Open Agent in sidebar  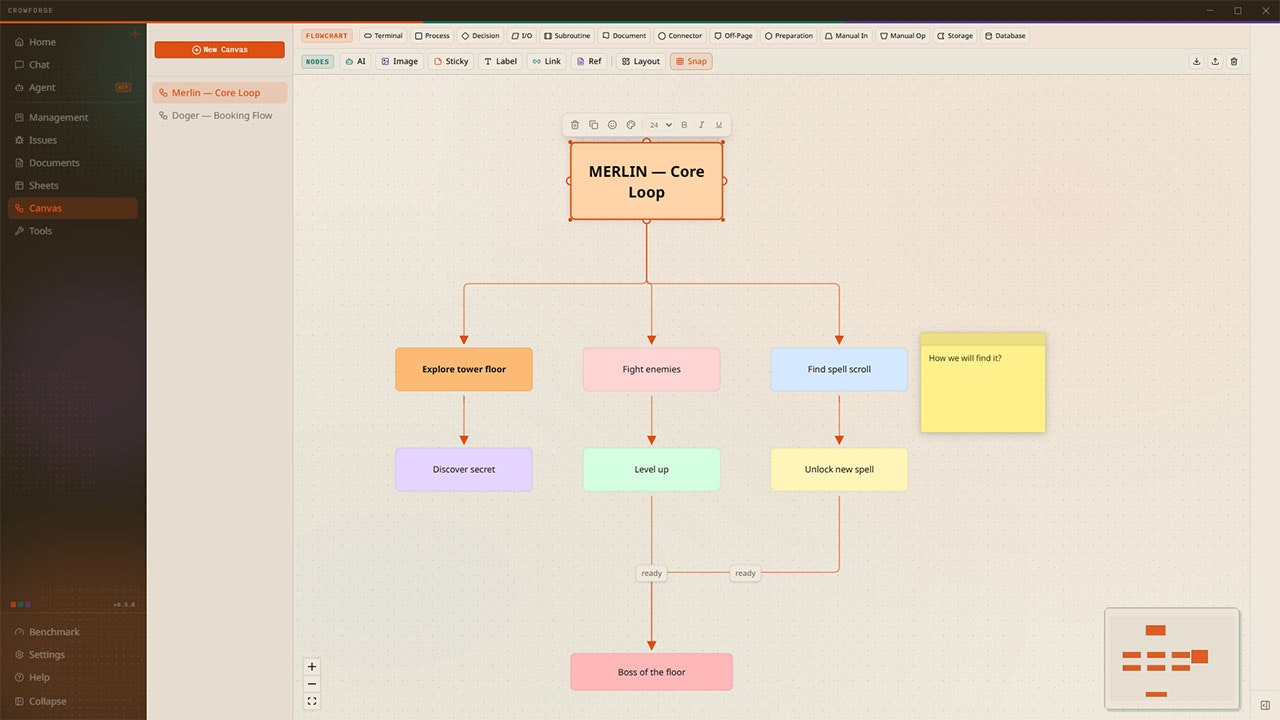73,87
